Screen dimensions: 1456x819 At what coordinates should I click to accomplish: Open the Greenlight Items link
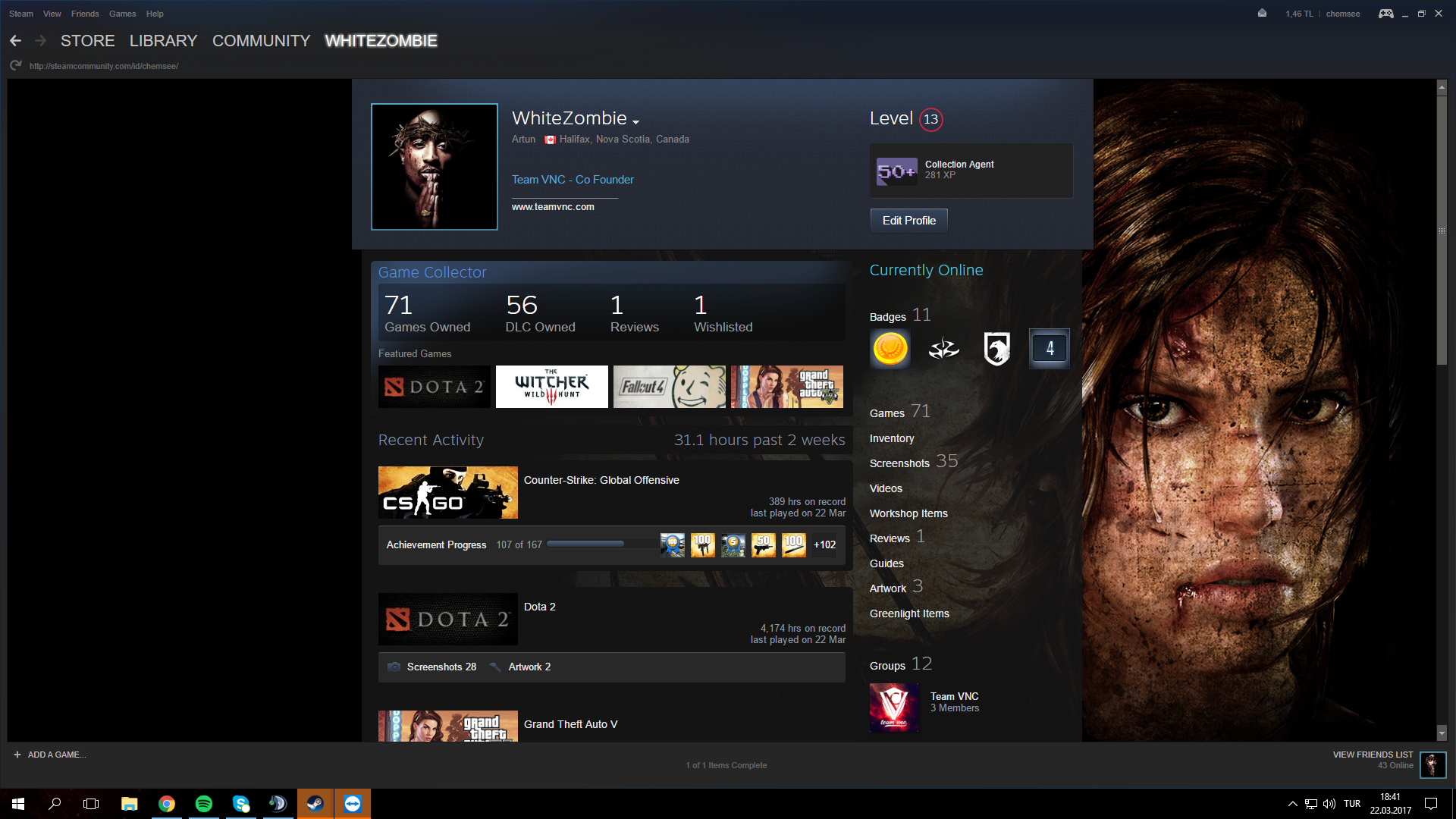909,613
